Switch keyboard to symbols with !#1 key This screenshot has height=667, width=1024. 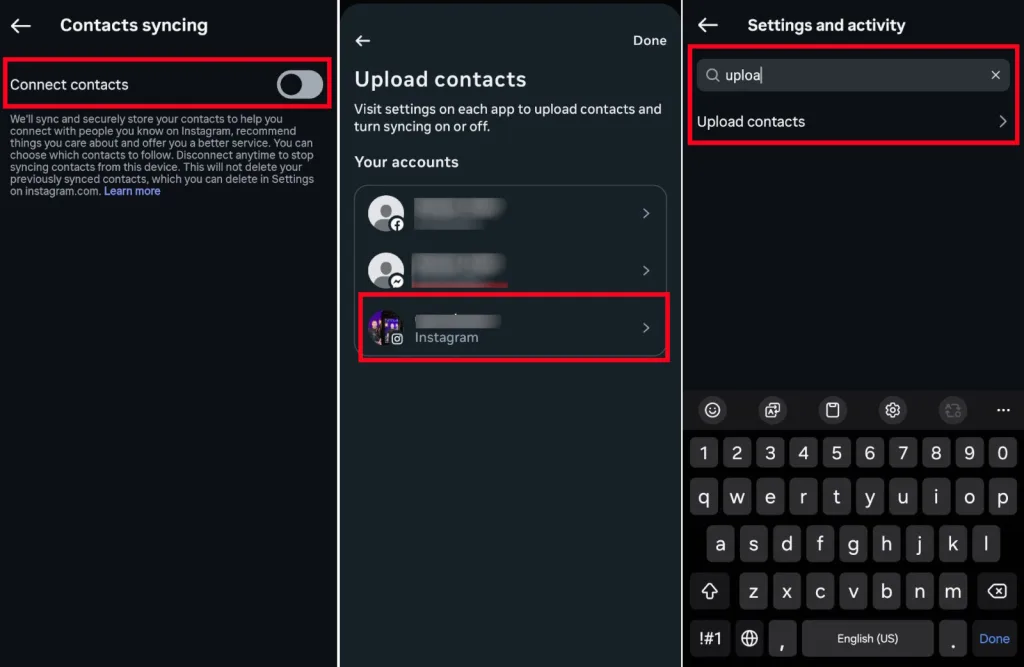710,638
